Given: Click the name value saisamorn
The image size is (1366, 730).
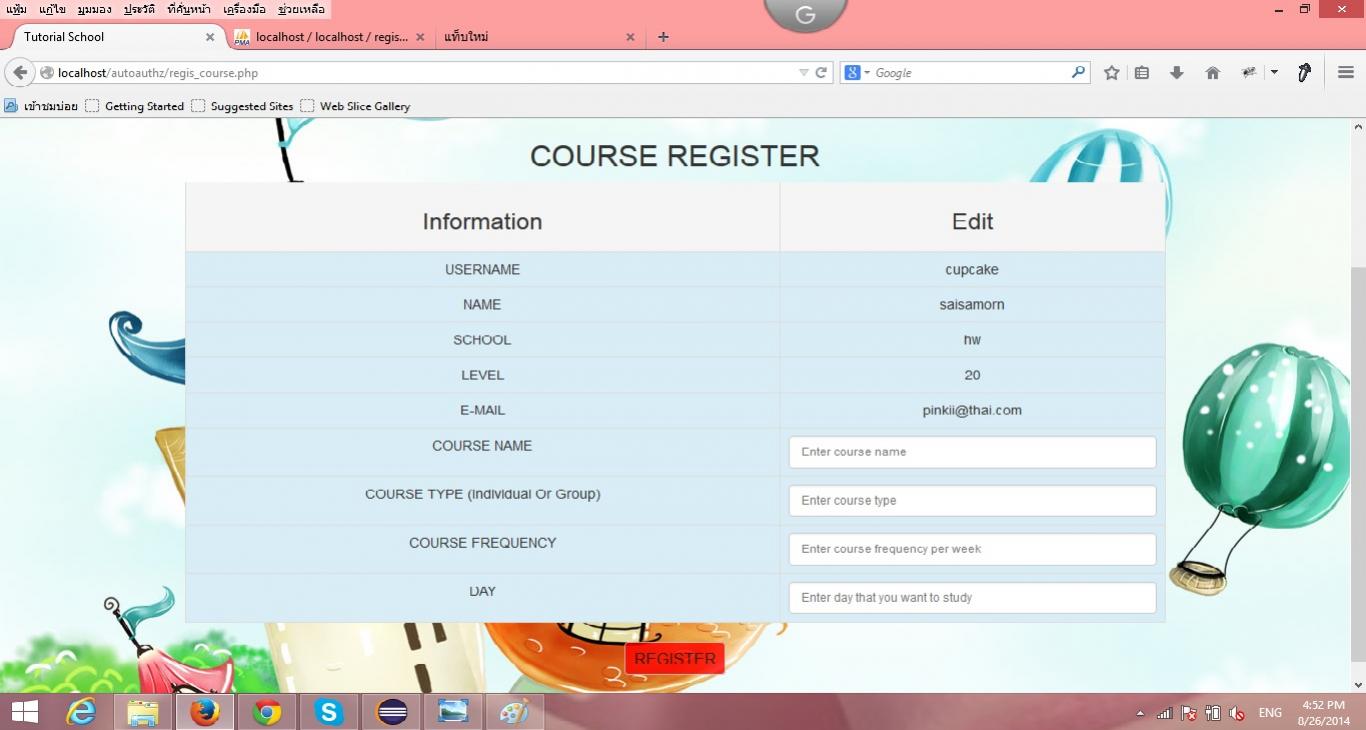Looking at the screenshot, I should [972, 305].
